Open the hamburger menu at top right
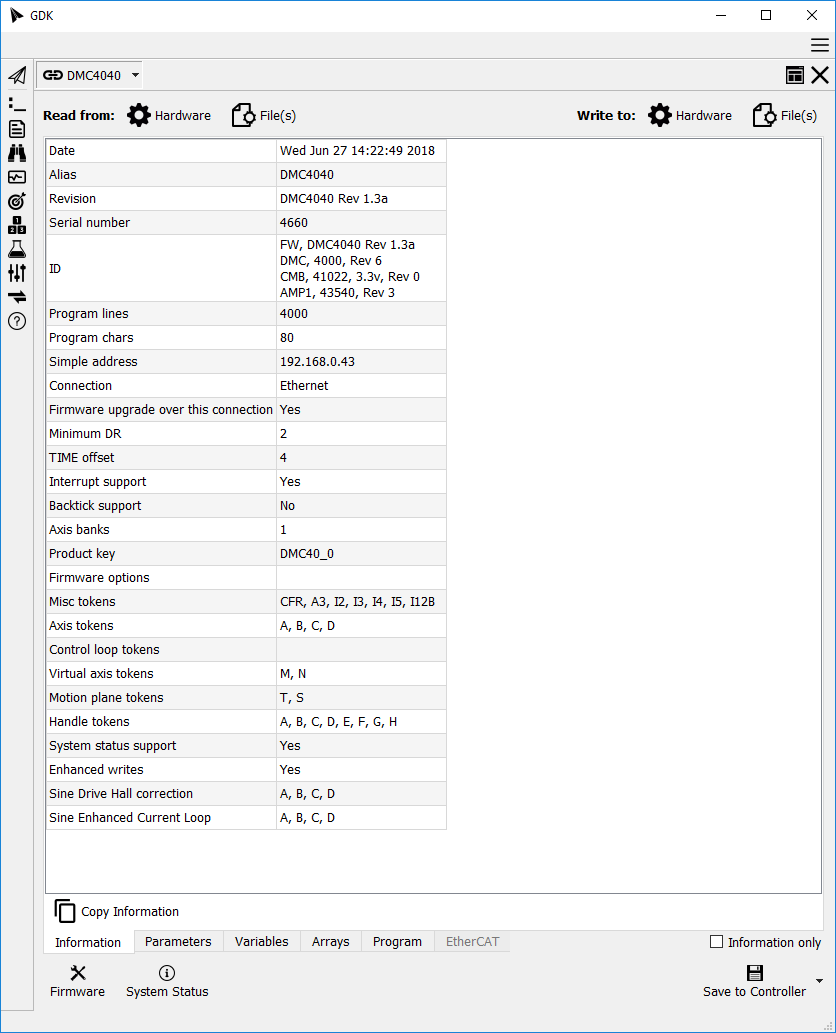Viewport: 836px width, 1033px height. point(819,45)
